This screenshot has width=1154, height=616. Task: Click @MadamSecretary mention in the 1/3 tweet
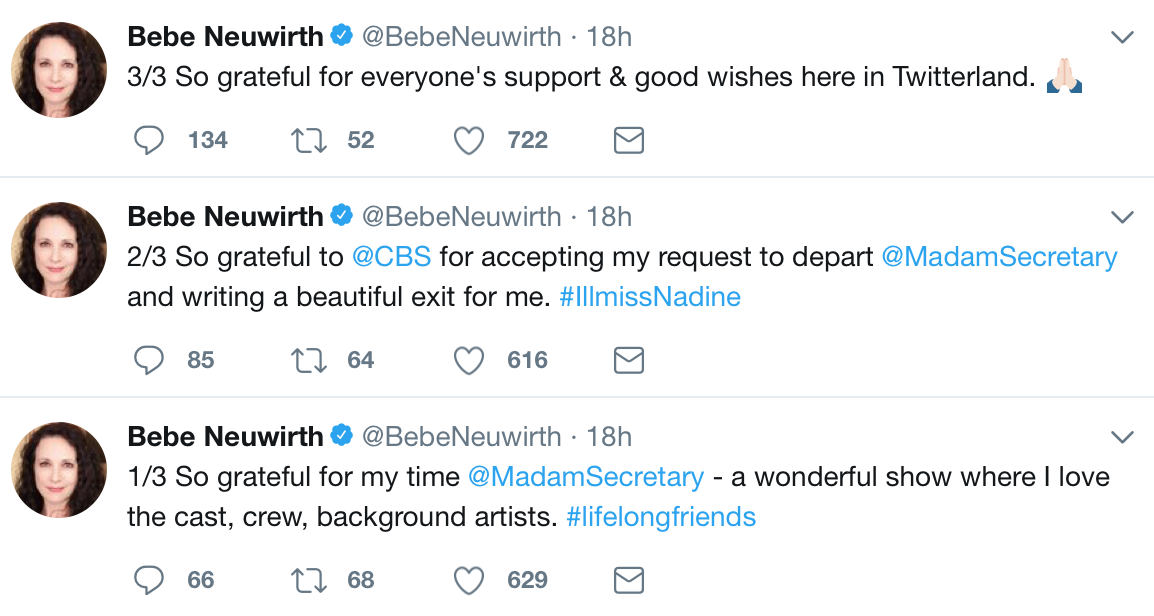pyautogui.click(x=586, y=477)
